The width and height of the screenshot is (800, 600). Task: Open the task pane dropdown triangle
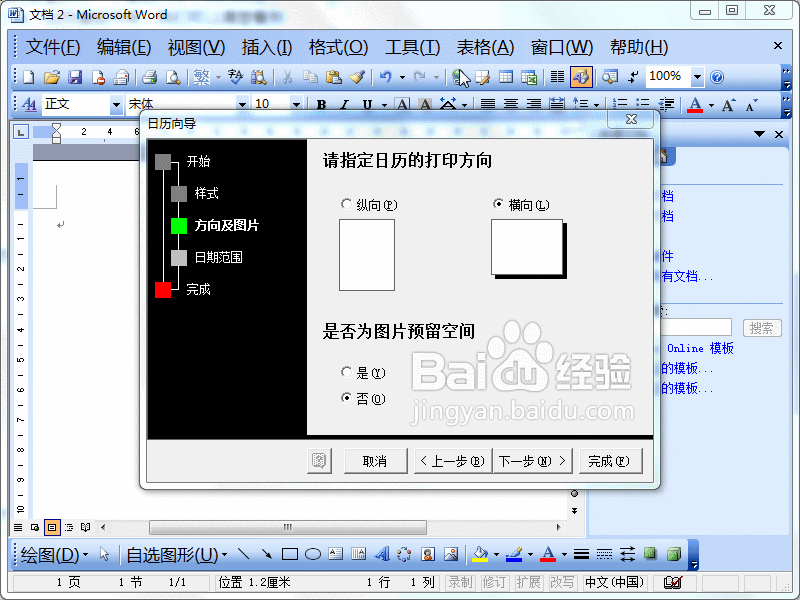759,134
